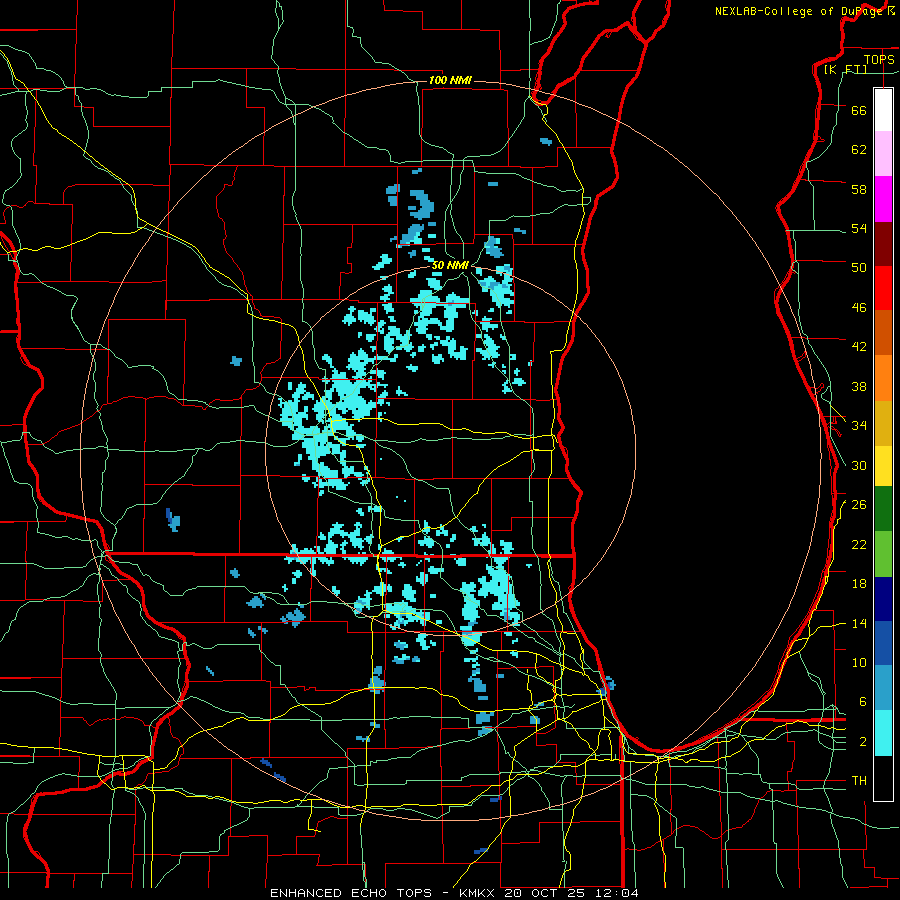Viewport: 900px width, 900px height.
Task: Click the '12:04' timestamp in the caption
Action: (x=619, y=893)
